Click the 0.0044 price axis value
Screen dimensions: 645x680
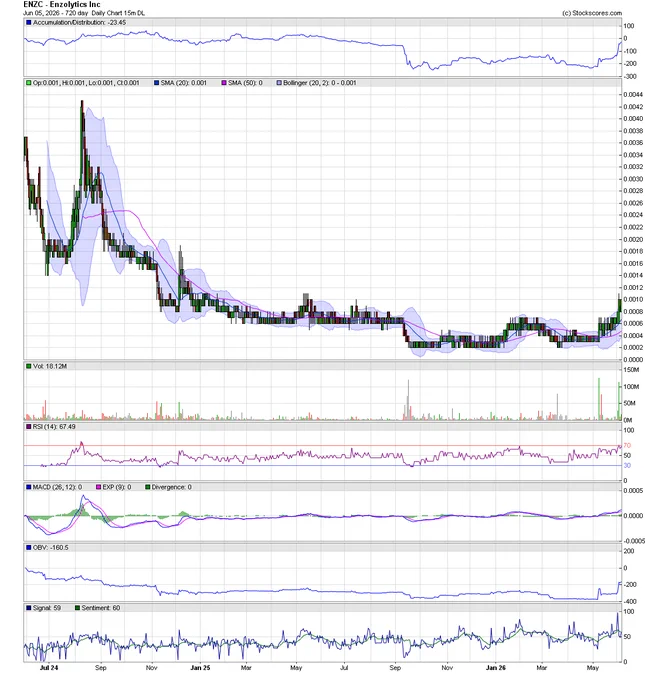click(633, 95)
